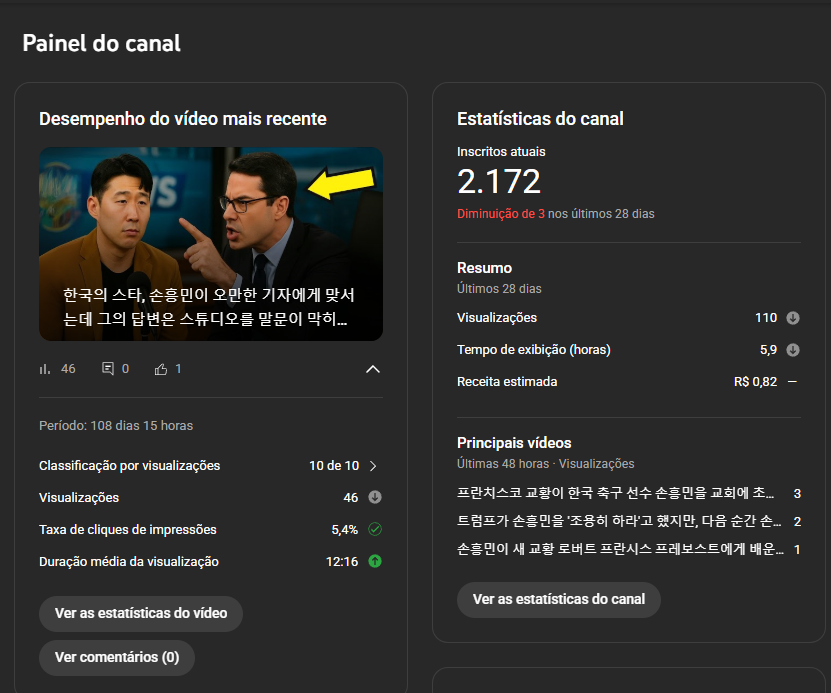
Task: Click 'Últimas 48 horas · Visualizações' subtitle
Action: click(545, 464)
